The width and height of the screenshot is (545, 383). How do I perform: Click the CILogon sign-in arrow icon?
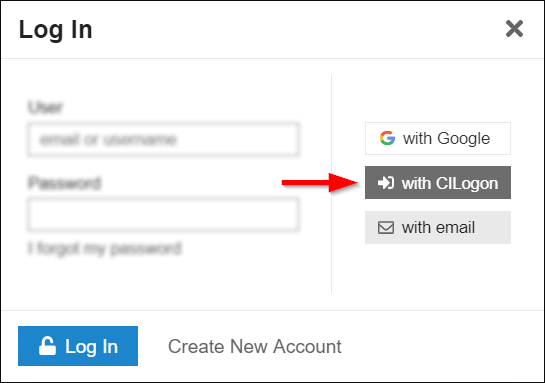point(386,183)
